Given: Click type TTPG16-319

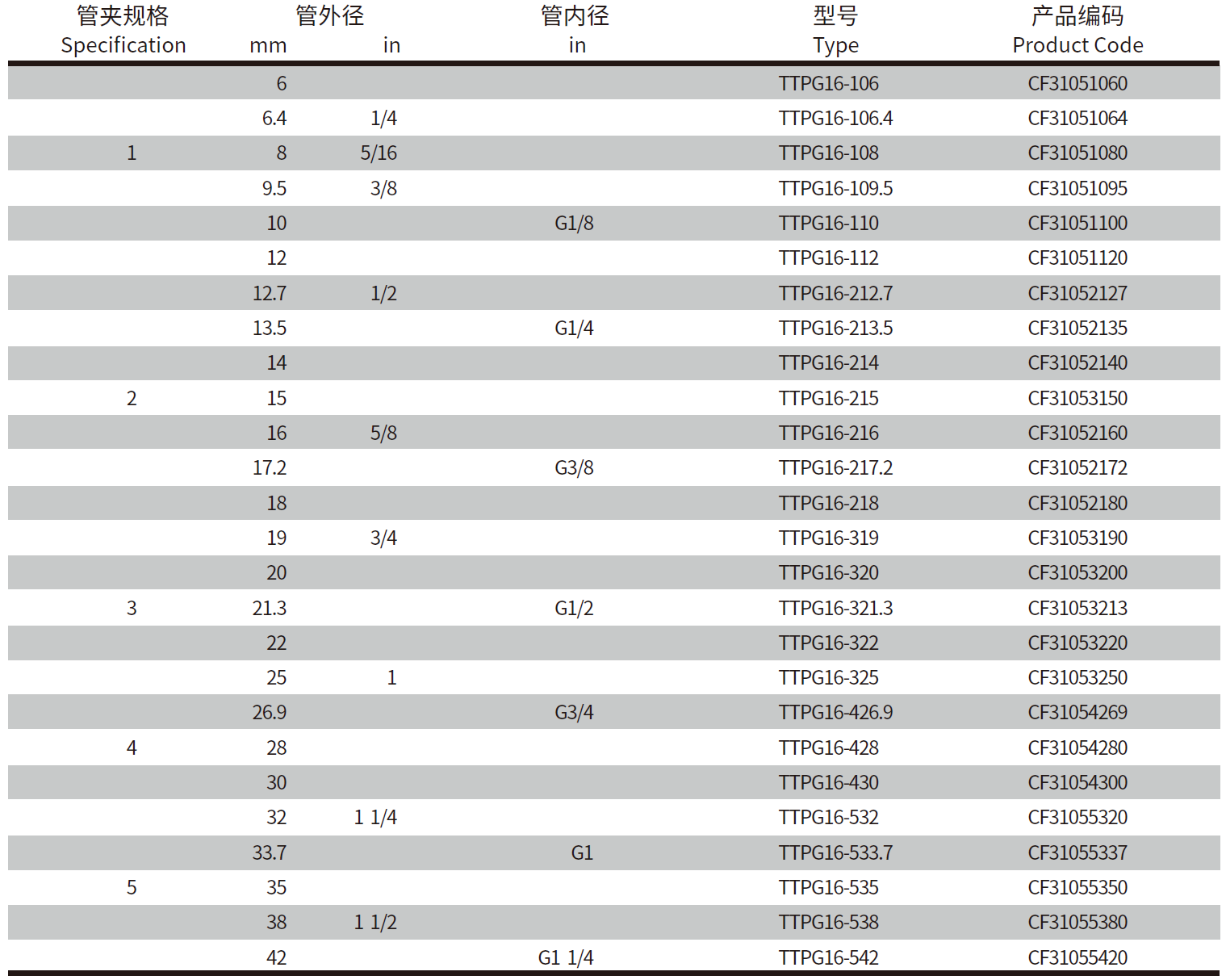Looking at the screenshot, I should tap(828, 538).
